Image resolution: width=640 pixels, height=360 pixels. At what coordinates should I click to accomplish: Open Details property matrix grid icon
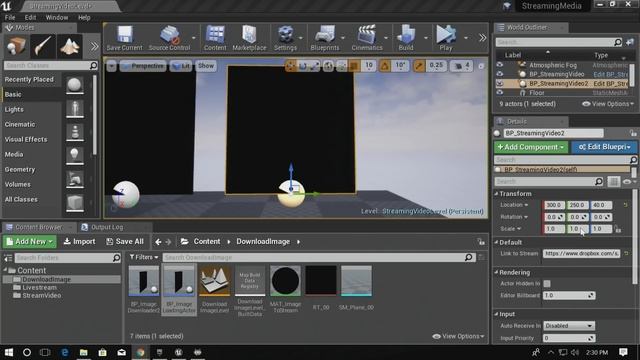[613, 182]
